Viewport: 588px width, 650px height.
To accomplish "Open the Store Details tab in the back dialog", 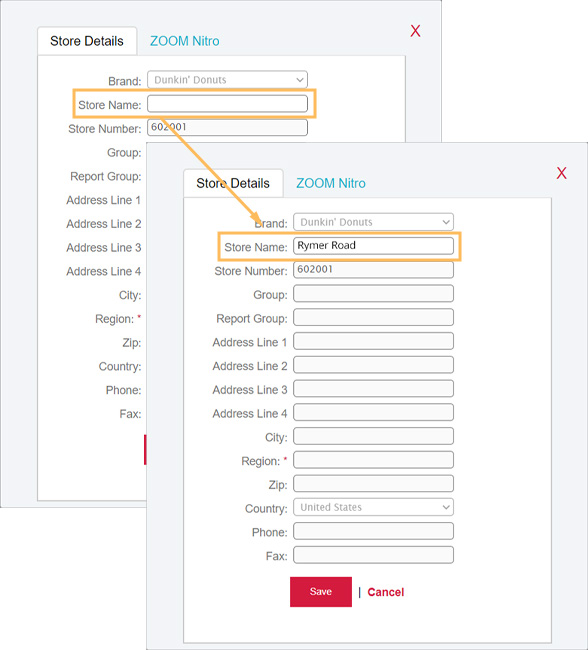I will click(x=87, y=41).
